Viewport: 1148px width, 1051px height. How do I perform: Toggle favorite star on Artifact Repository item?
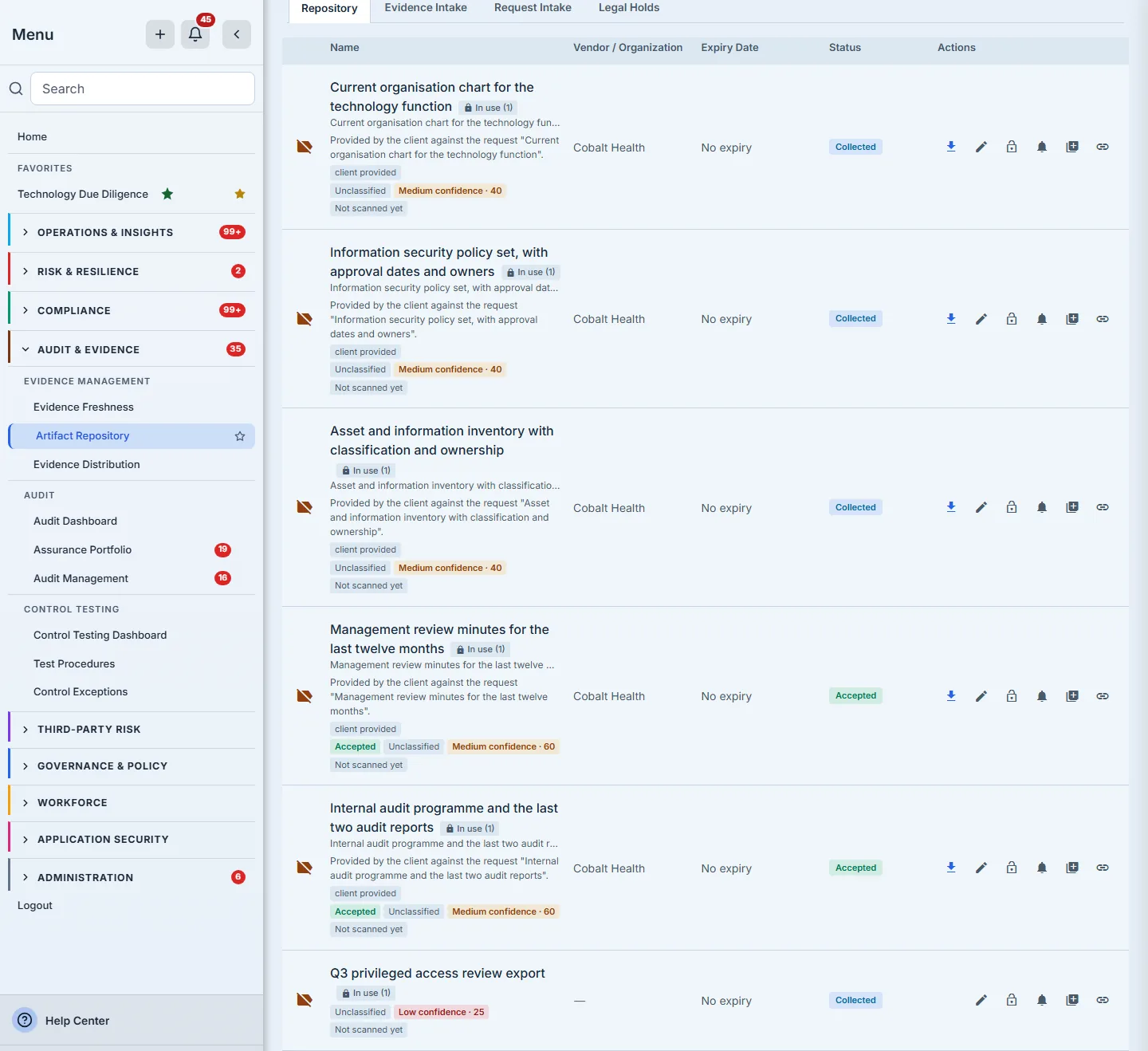(240, 436)
